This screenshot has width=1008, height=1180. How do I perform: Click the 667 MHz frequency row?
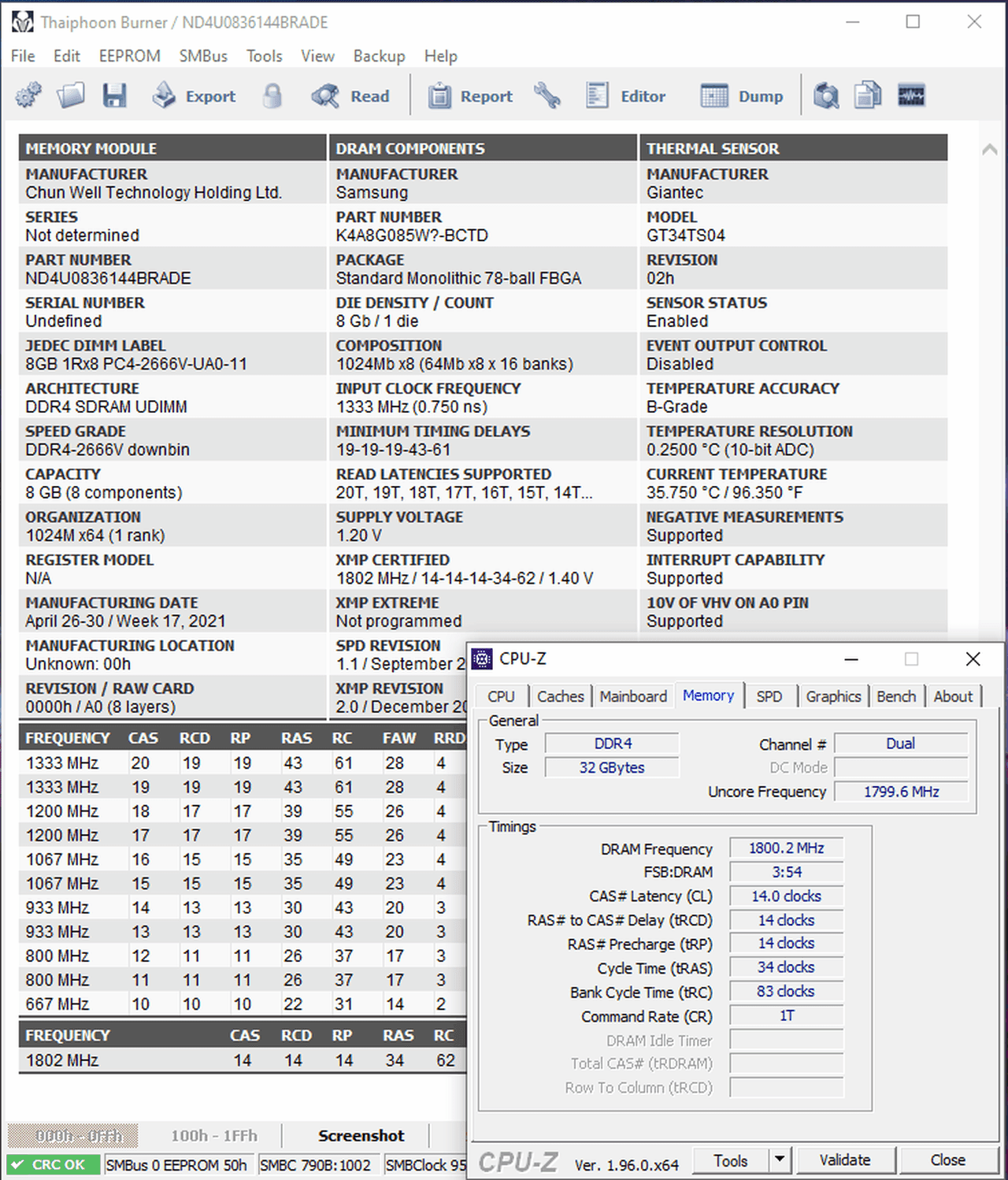point(243,1004)
